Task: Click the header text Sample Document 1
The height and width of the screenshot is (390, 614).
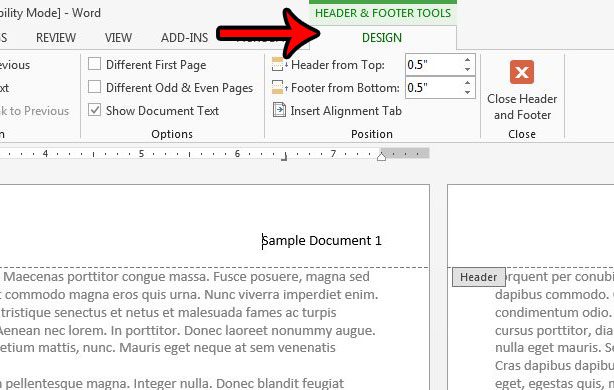Action: (321, 240)
